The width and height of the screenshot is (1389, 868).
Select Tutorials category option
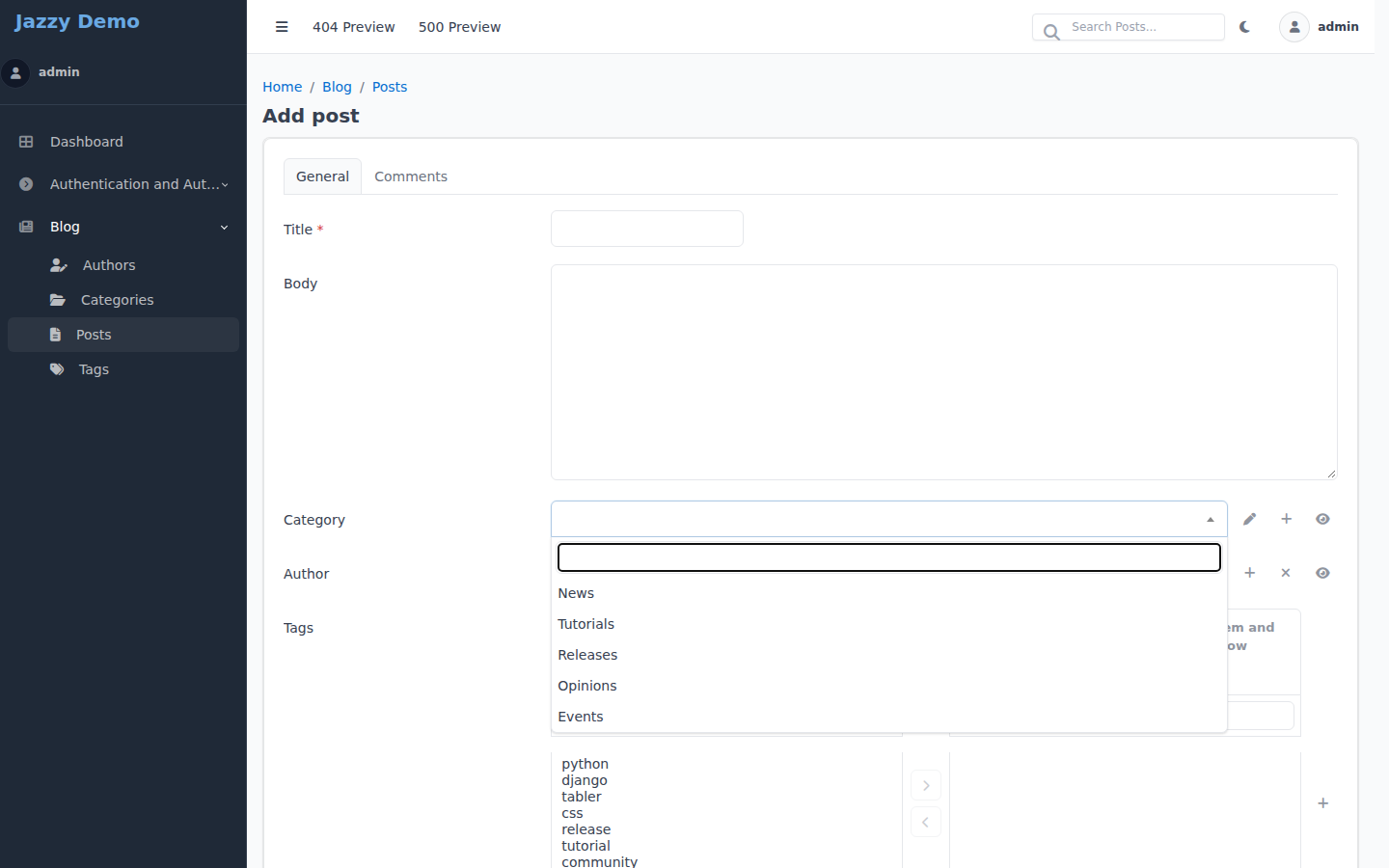tap(888, 624)
